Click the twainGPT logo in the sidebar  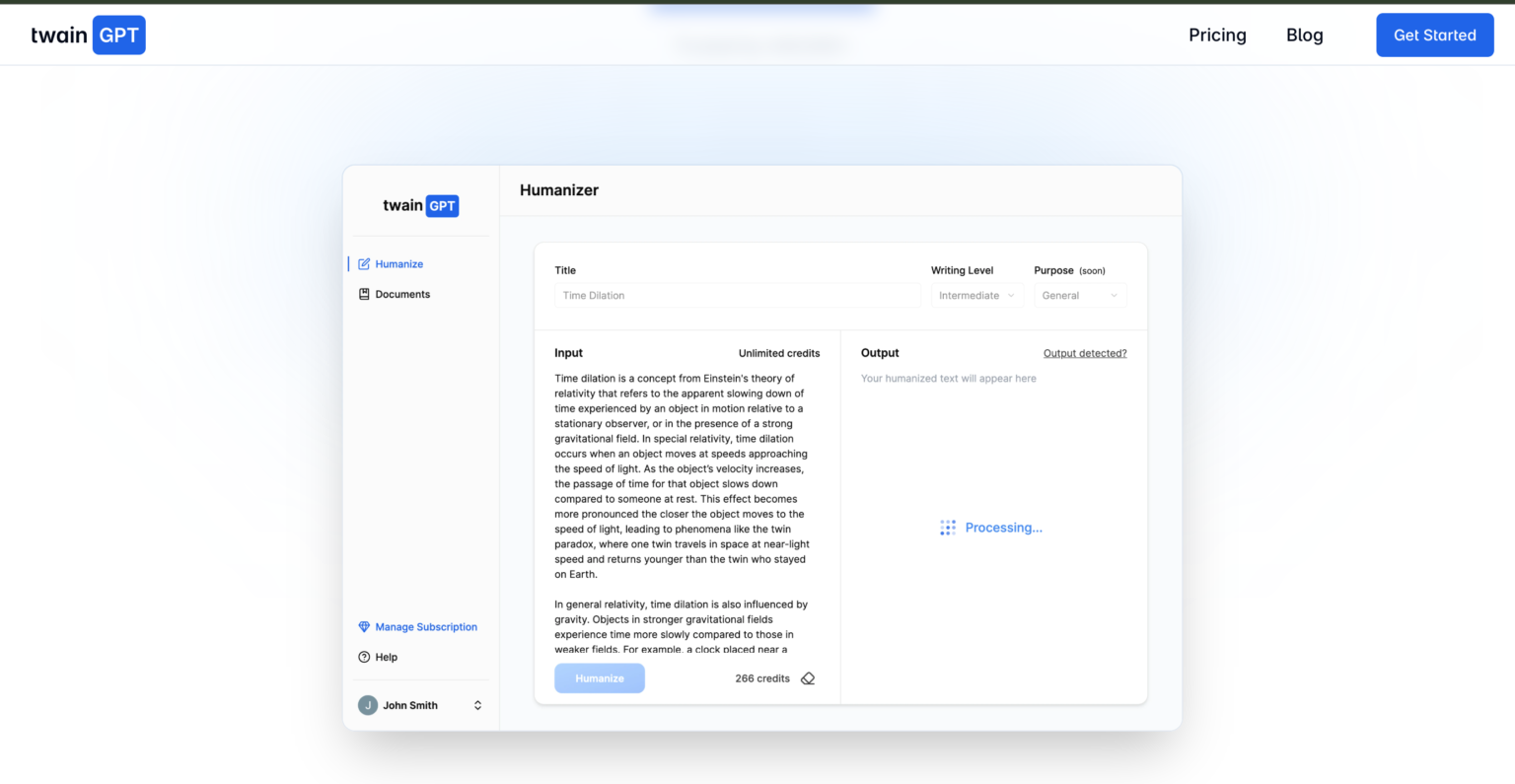click(x=420, y=205)
